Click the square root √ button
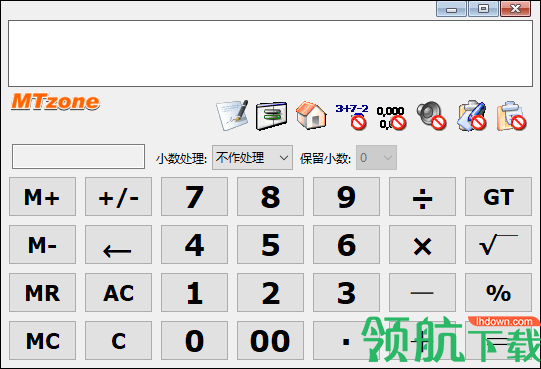This screenshot has width=541, height=369. point(498,245)
